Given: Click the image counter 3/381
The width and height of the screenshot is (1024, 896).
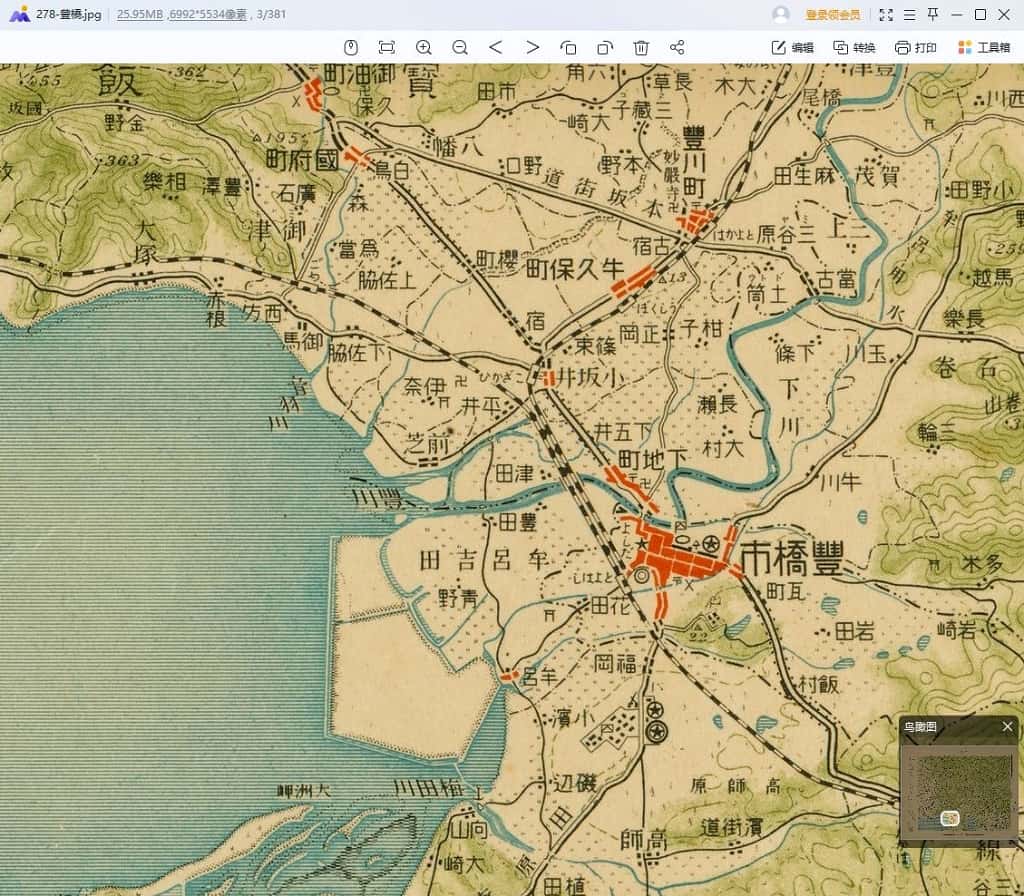Looking at the screenshot, I should click(270, 14).
